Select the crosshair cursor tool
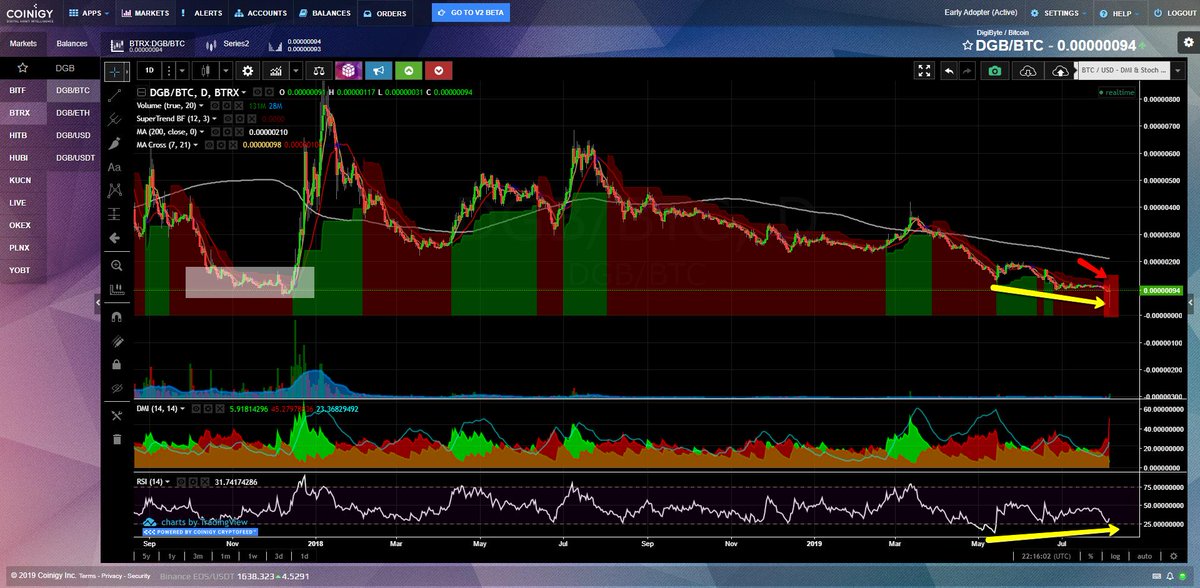 click(115, 71)
